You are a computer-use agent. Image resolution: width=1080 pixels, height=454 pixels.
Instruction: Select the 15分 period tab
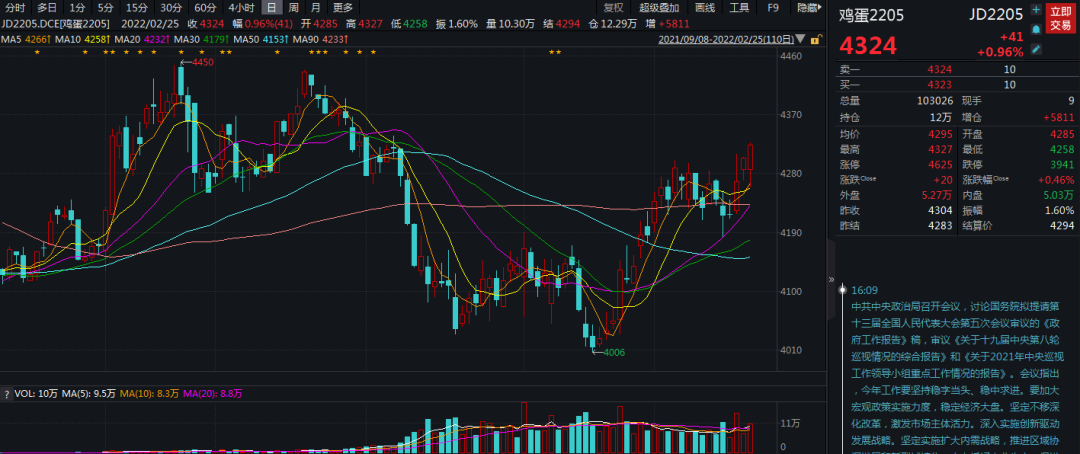coord(136,8)
